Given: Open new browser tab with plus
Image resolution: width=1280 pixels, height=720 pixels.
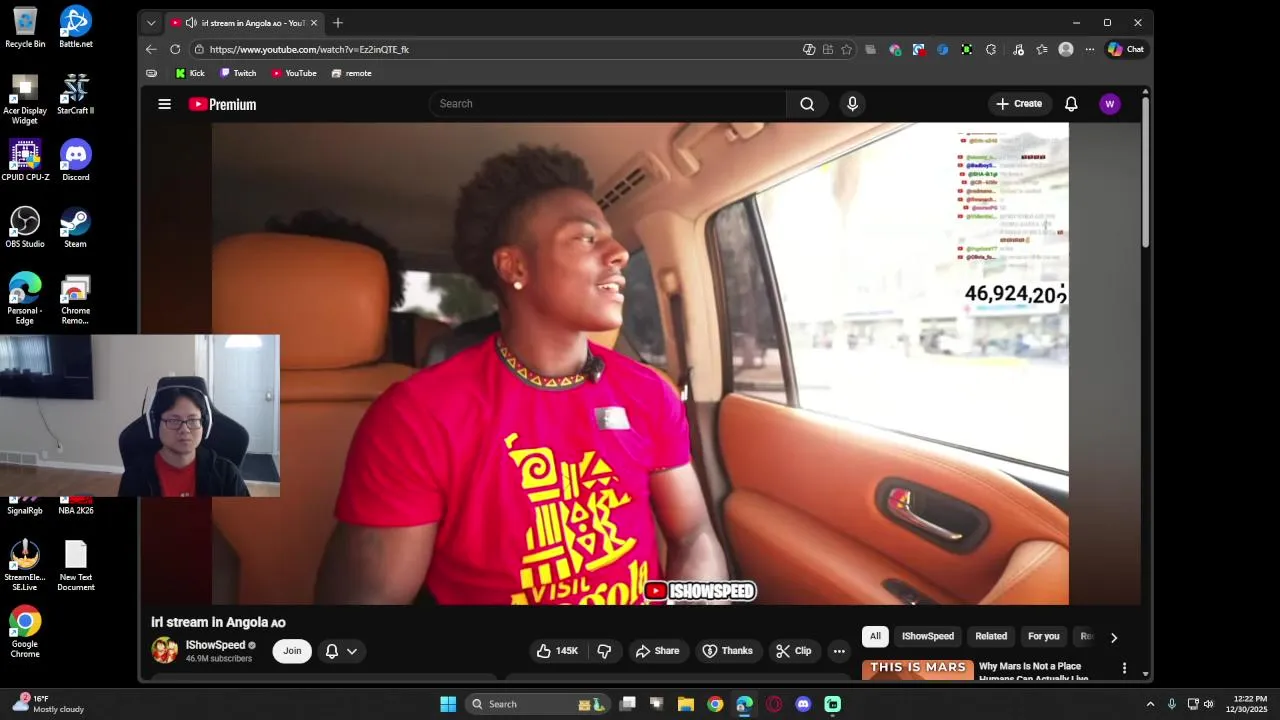Looking at the screenshot, I should pos(338,22).
